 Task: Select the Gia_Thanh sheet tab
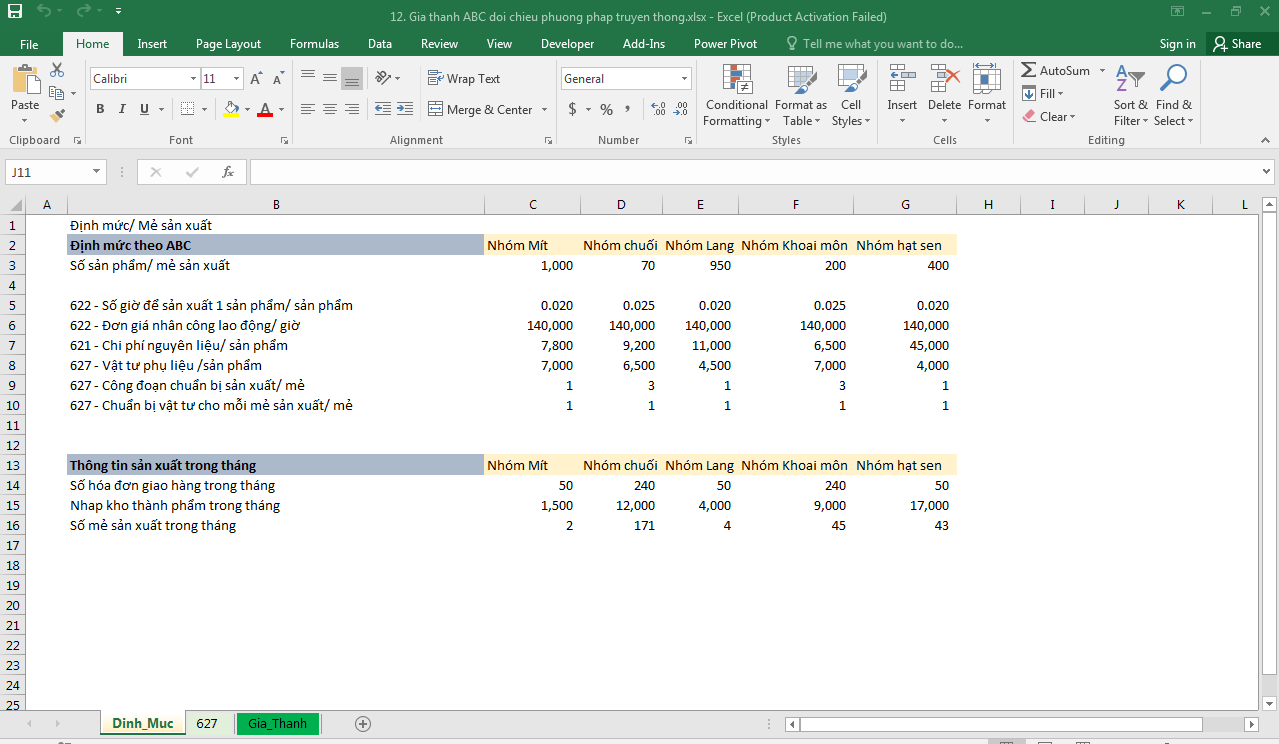[277, 723]
